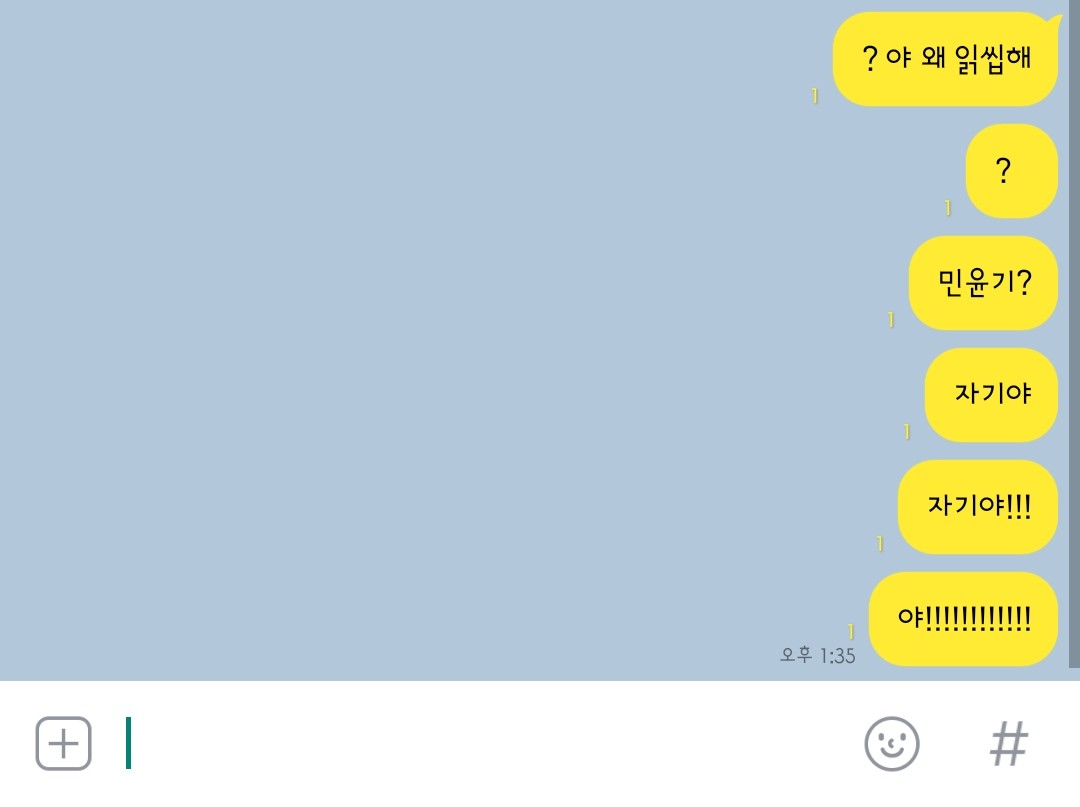Tap the hashtag search icon

(x=1009, y=744)
